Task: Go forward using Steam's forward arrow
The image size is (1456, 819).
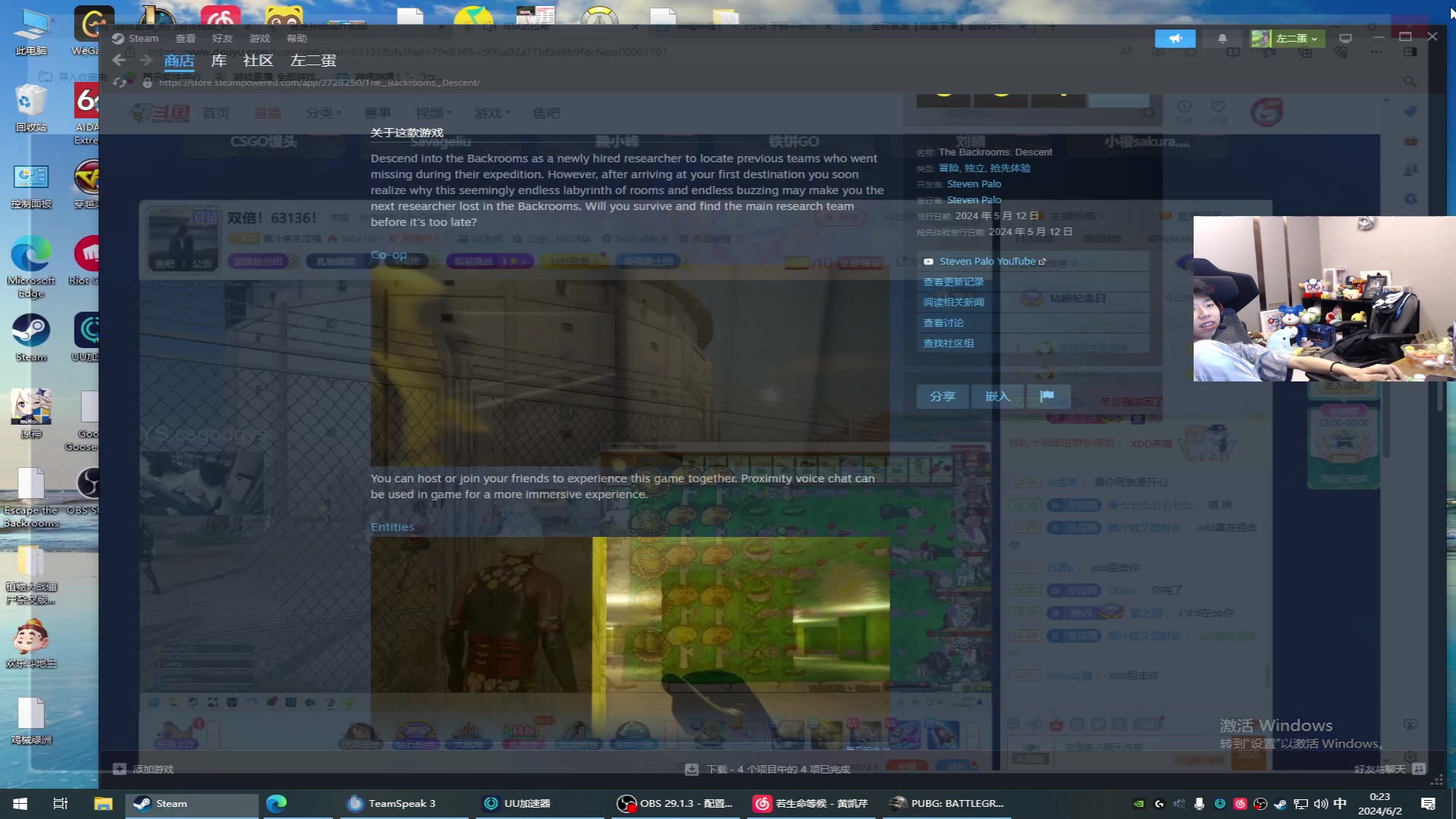Action: click(x=145, y=61)
